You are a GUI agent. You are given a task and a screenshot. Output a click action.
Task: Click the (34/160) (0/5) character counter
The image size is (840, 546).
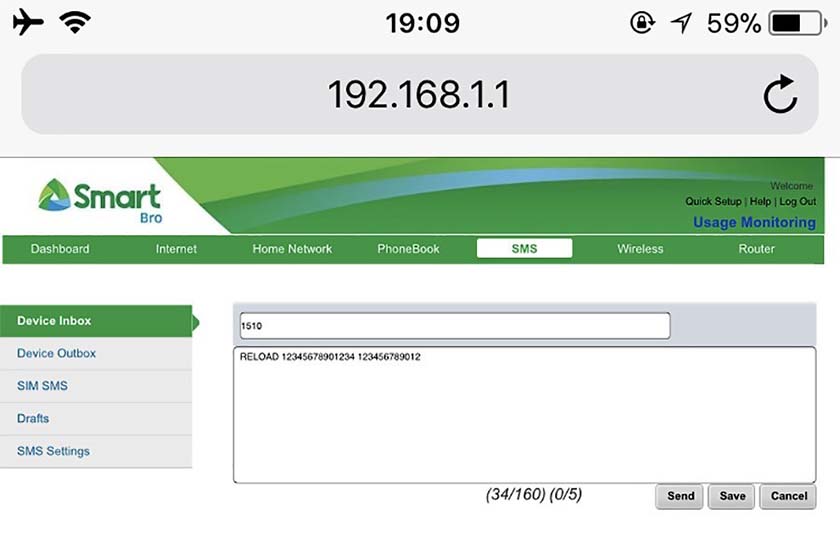pyautogui.click(x=534, y=494)
